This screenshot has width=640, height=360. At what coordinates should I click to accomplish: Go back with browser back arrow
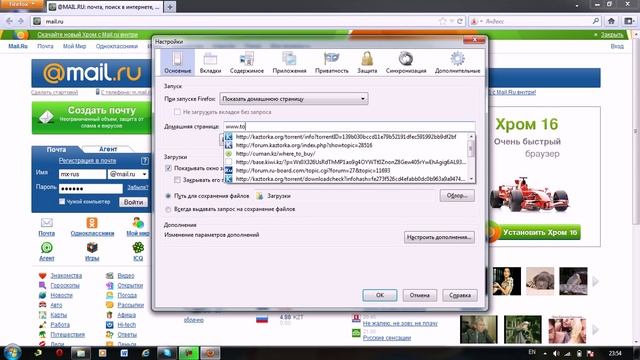point(9,21)
